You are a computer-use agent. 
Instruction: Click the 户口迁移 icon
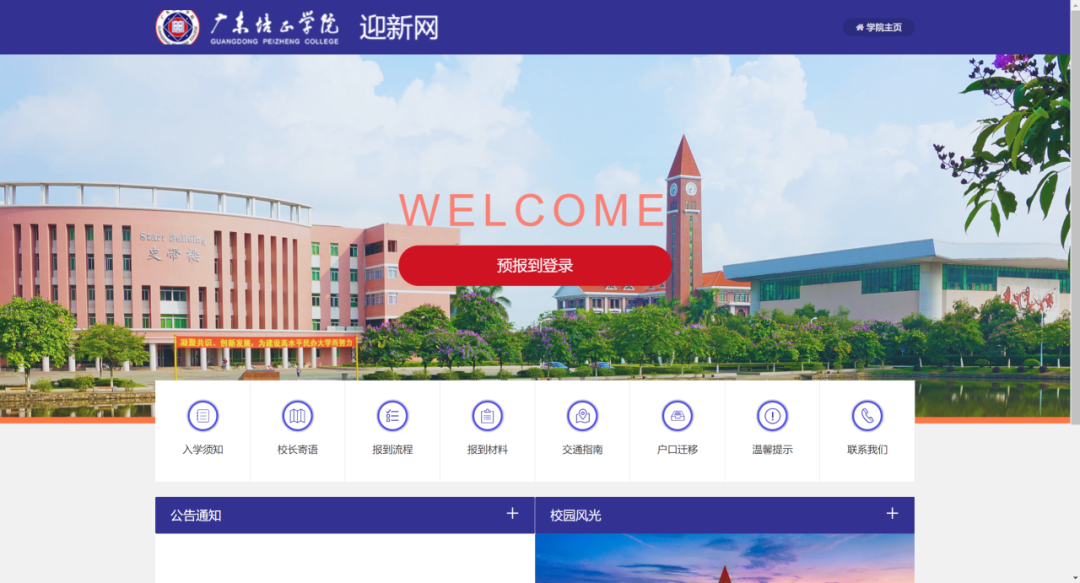click(x=676, y=417)
